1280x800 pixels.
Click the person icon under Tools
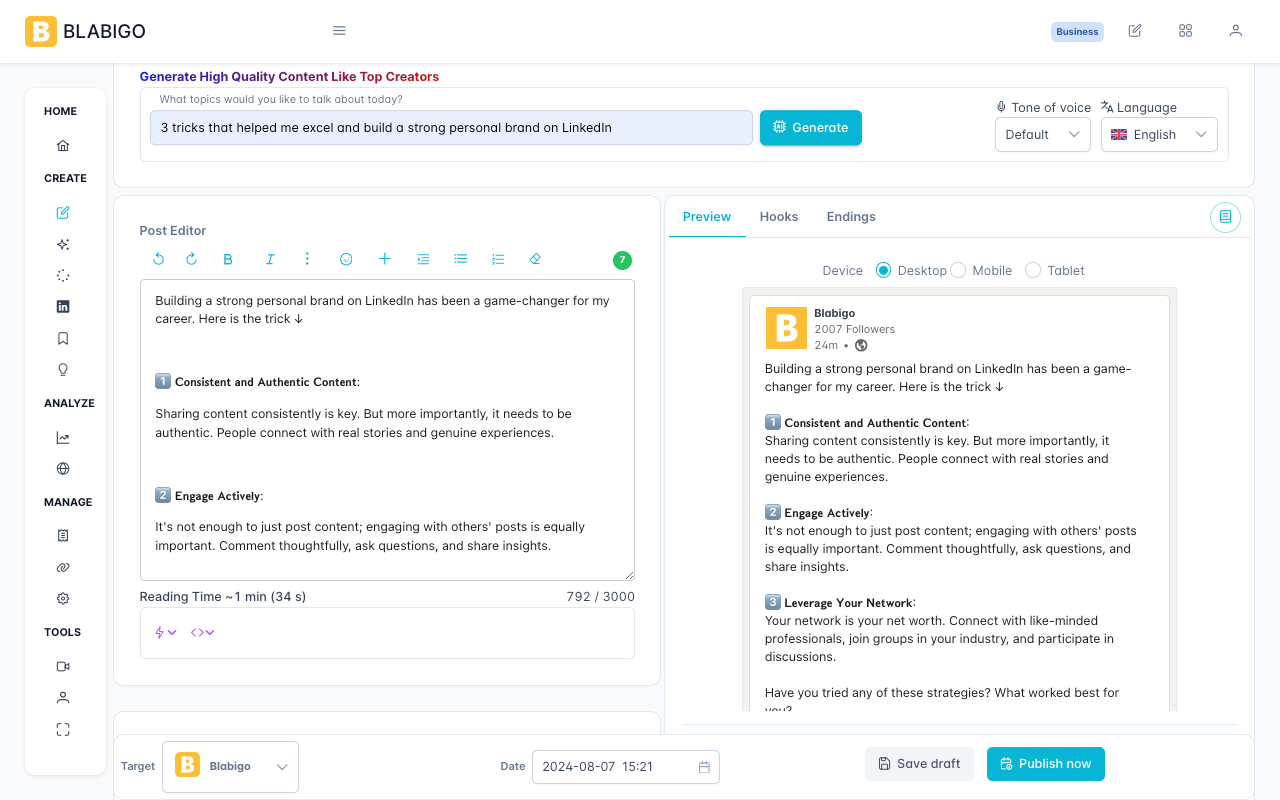coord(63,698)
